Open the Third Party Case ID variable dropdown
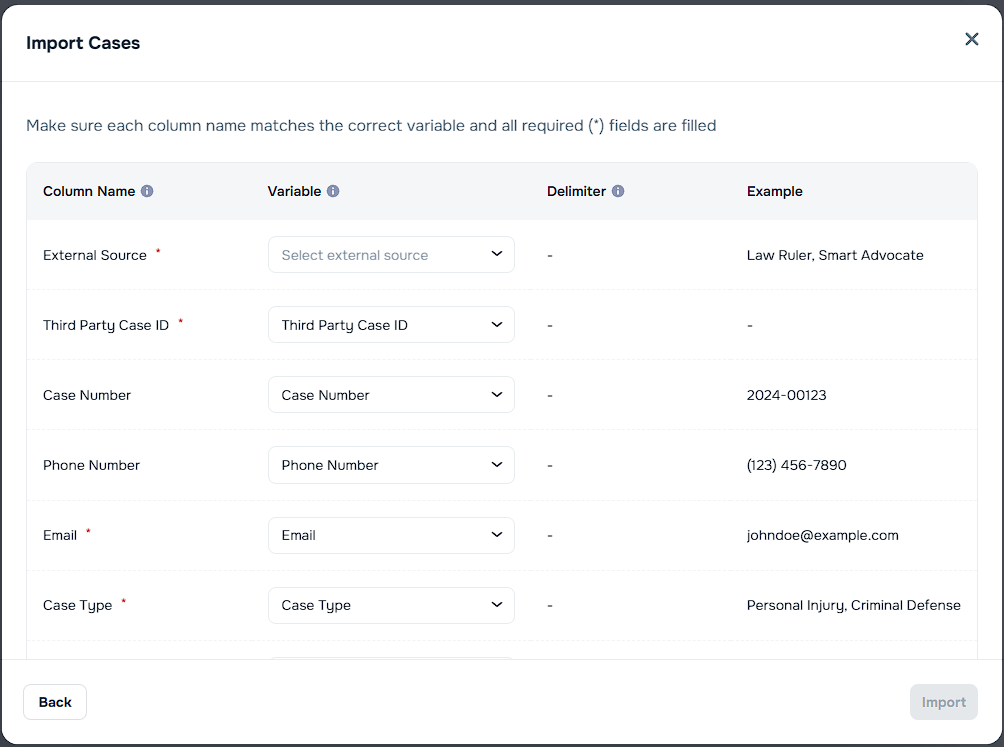The image size is (1004, 747). (391, 324)
